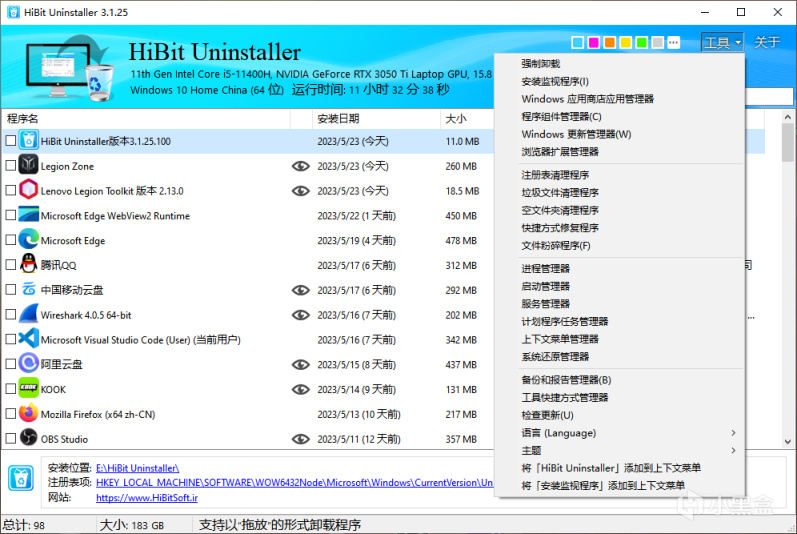Viewport: 797px width, 534px height.
Task: Open the HKEY_LOCAL_MACHINE registry link
Action: 294,483
